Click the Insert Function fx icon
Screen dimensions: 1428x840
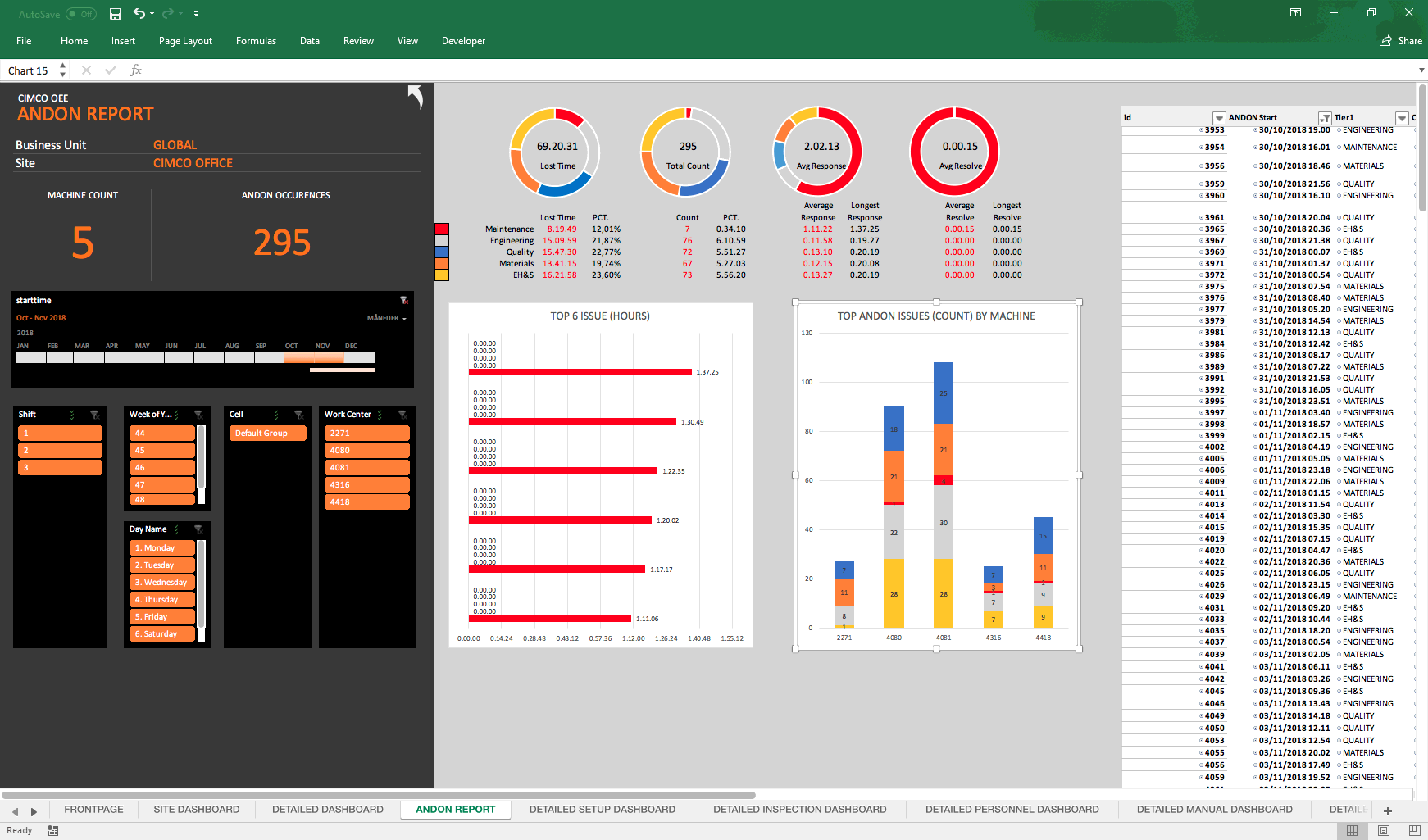[136, 70]
